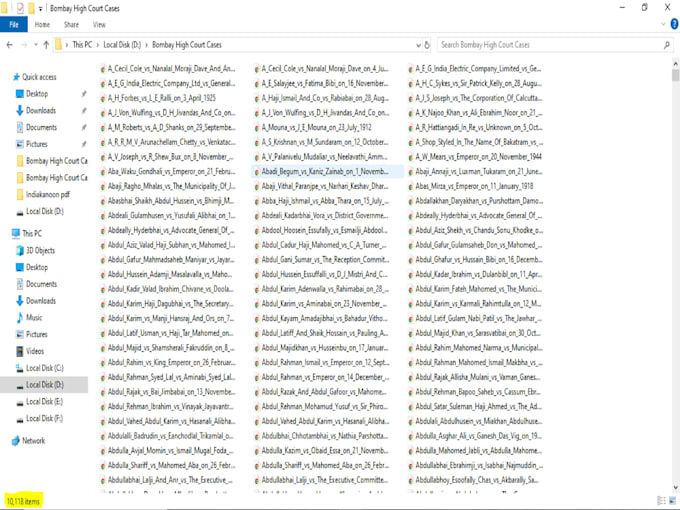Click the 10,118 items status bar count
Viewport: 680px width, 510px height.
23,501
